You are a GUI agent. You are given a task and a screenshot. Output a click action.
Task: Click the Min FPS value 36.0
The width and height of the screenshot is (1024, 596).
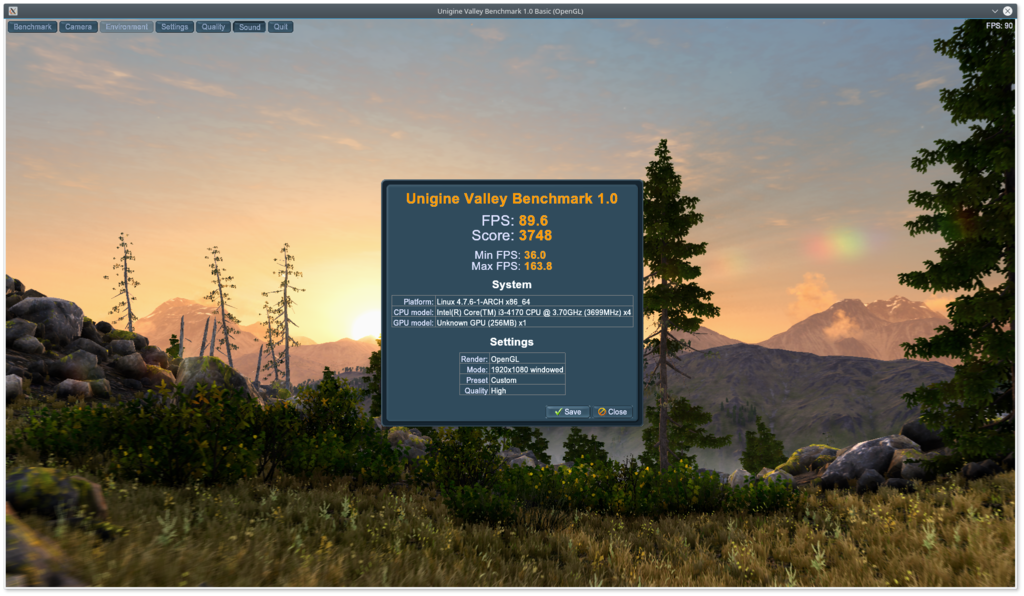tap(535, 255)
